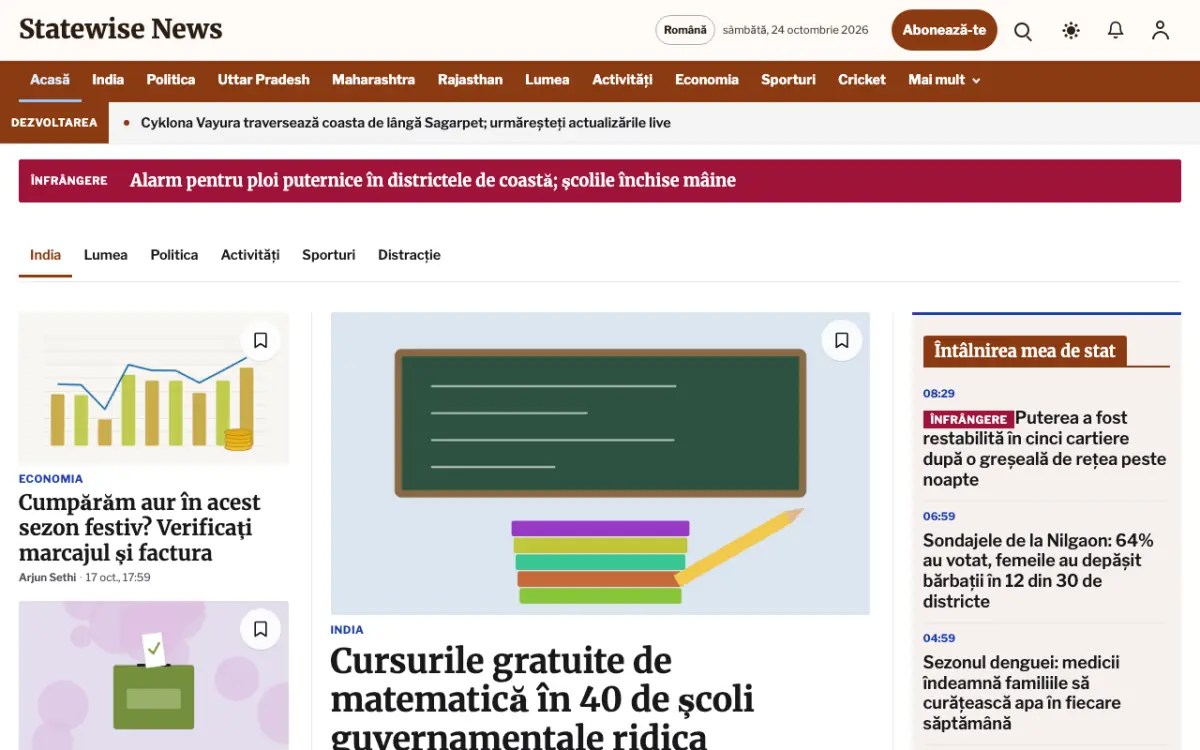1200x750 pixels.
Task: Click INDIA label above main headline
Action: point(347,630)
